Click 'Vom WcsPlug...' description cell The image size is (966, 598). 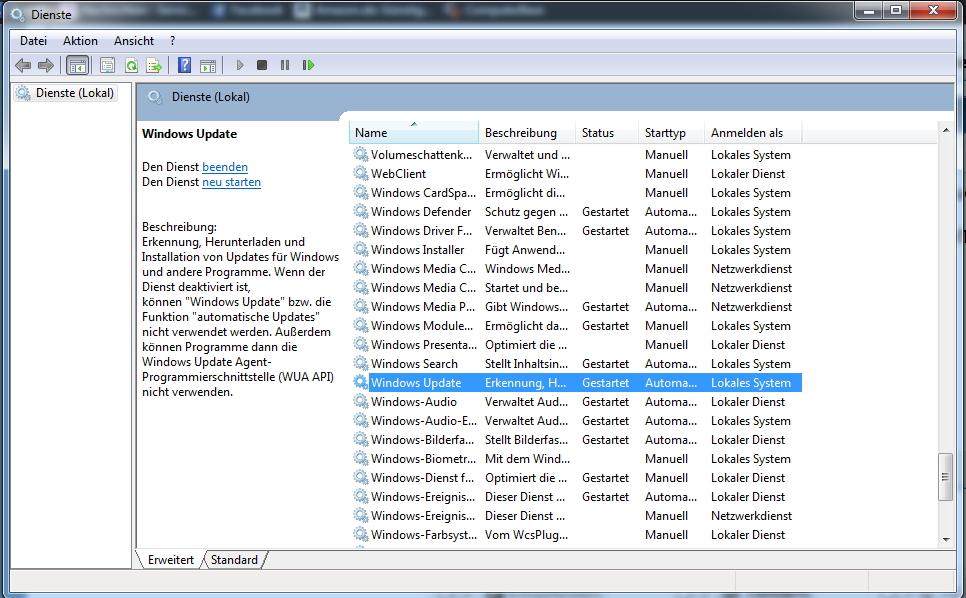527,535
